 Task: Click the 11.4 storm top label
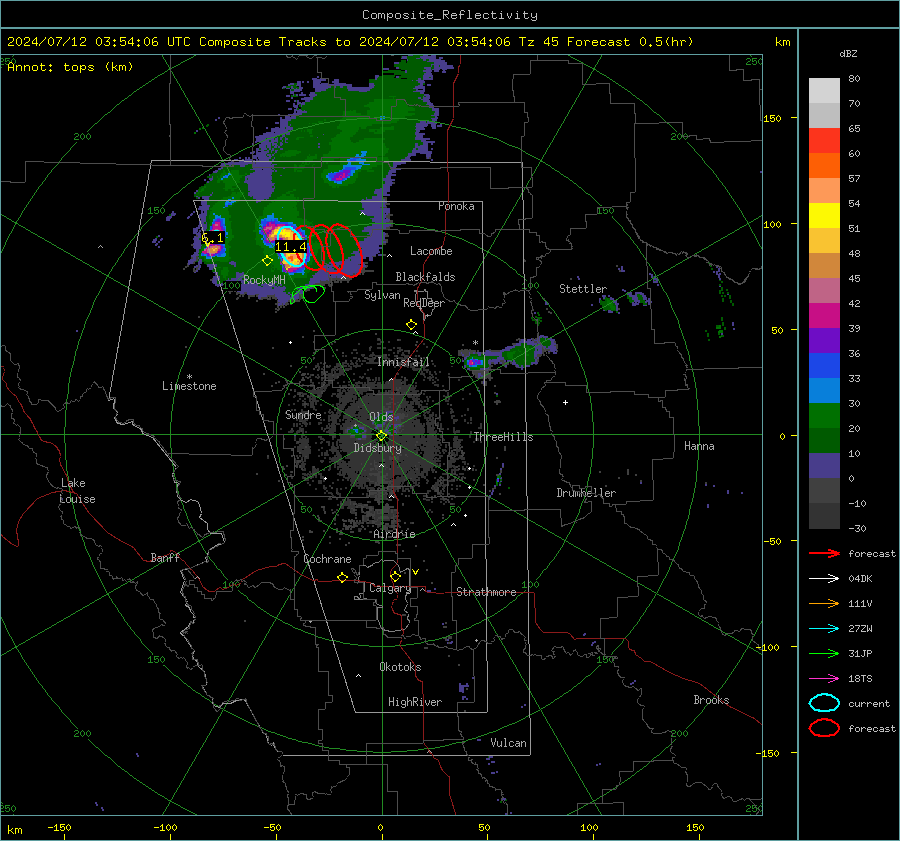[x=290, y=247]
